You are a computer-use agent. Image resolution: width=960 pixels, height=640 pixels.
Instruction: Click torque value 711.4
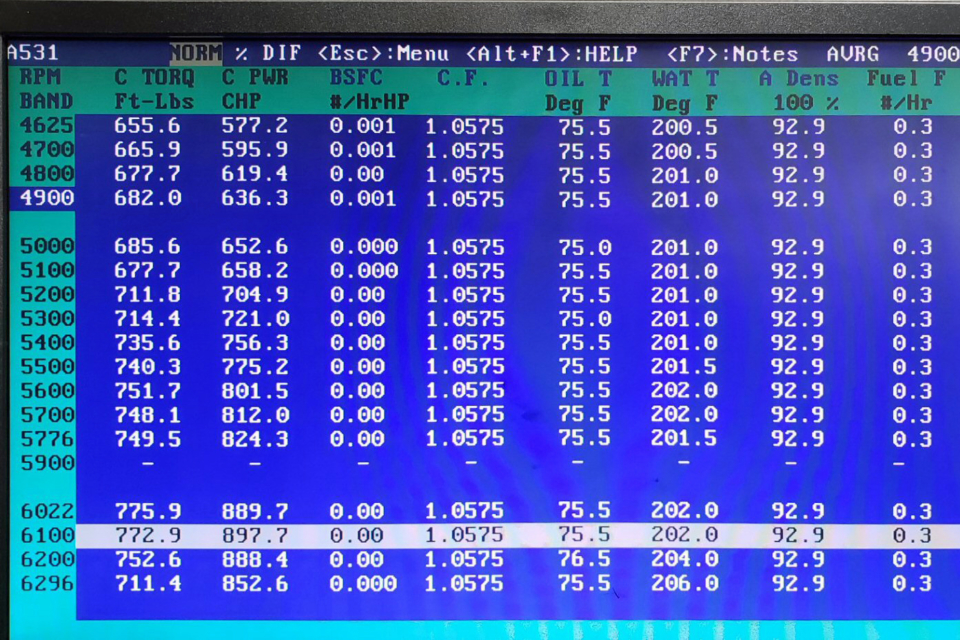(x=147, y=583)
